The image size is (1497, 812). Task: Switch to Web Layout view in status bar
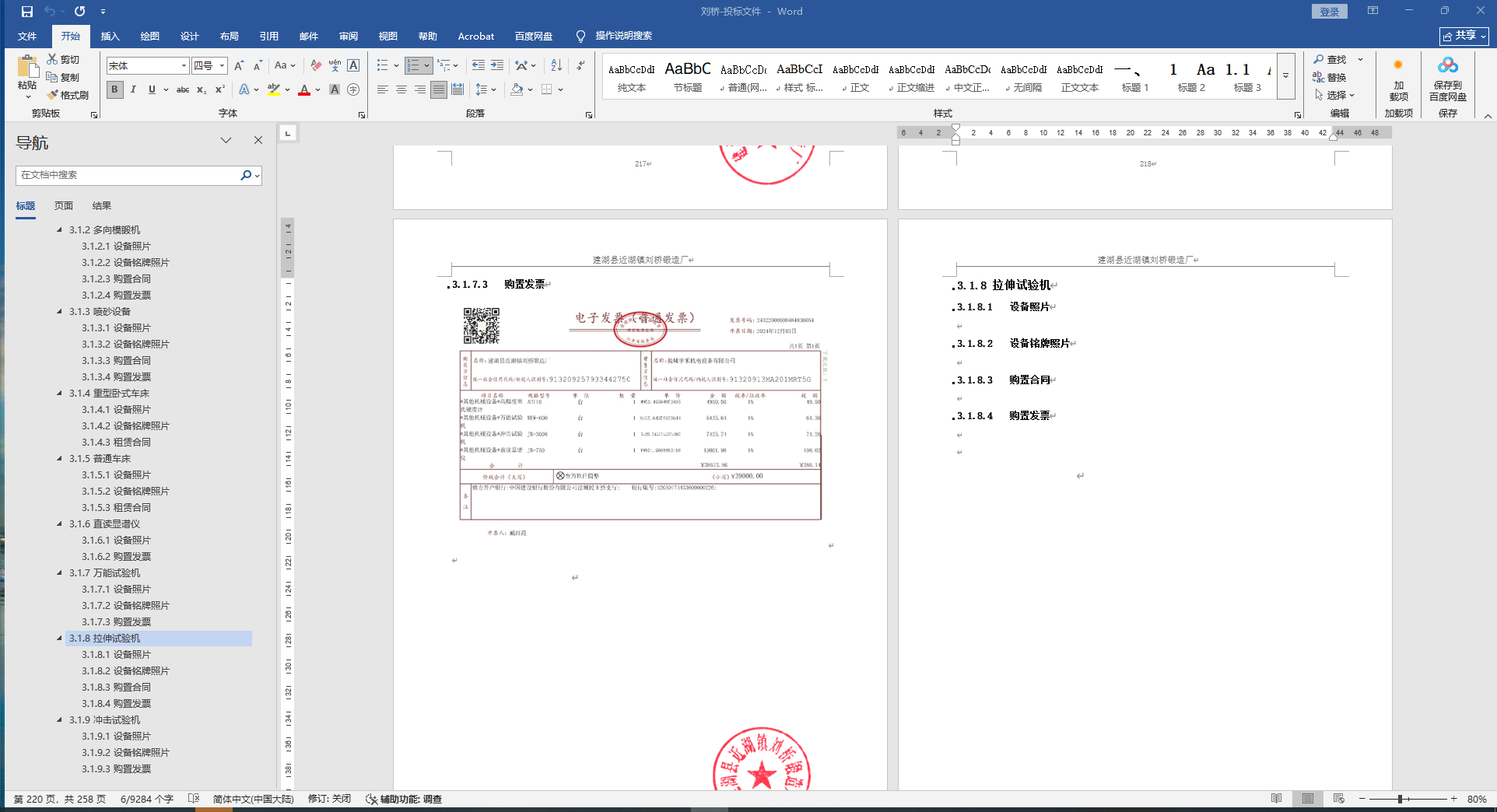click(x=1339, y=799)
